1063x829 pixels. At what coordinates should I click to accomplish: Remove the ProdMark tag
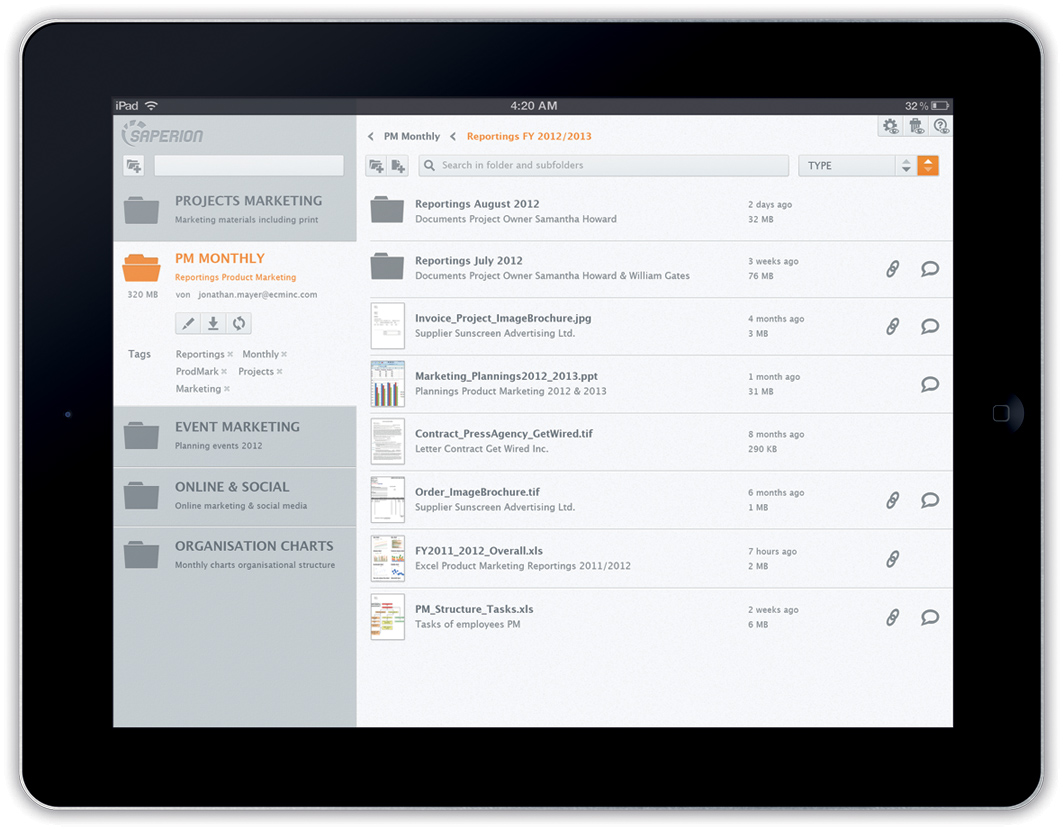224,372
